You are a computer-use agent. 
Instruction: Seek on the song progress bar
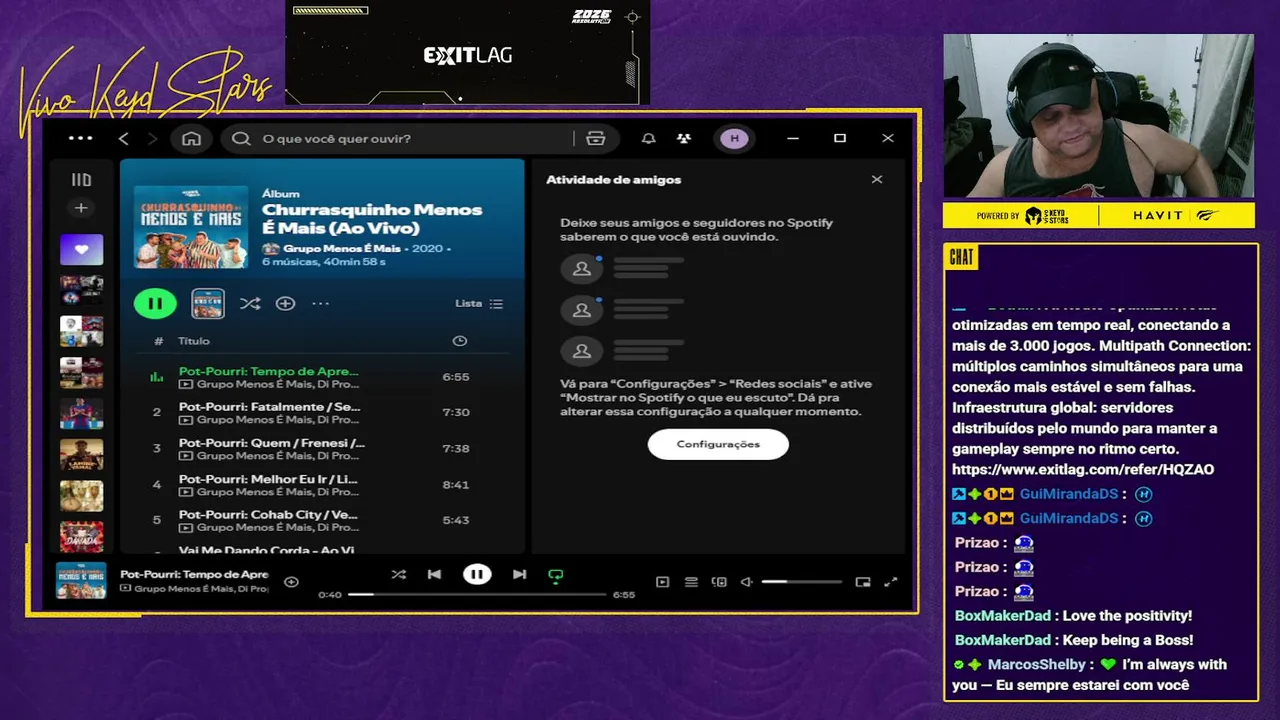[477, 594]
